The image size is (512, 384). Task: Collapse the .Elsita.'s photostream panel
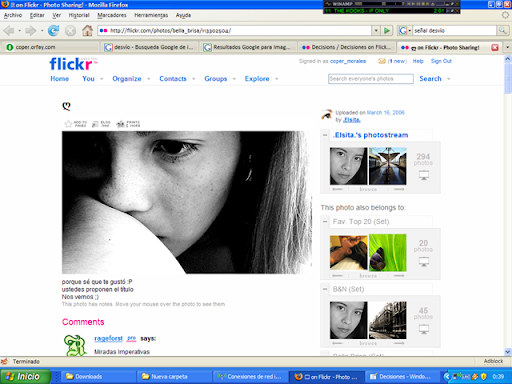click(325, 135)
